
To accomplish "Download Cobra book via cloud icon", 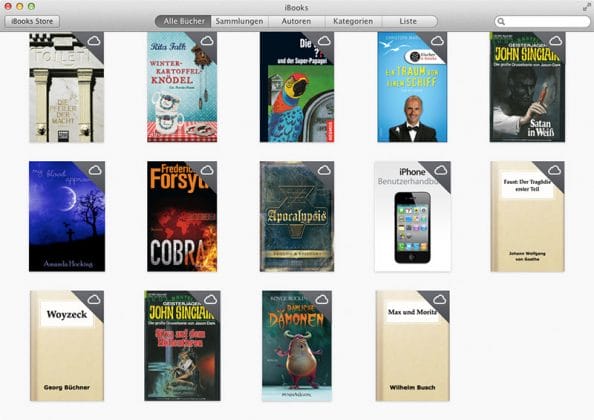I will click(207, 170).
